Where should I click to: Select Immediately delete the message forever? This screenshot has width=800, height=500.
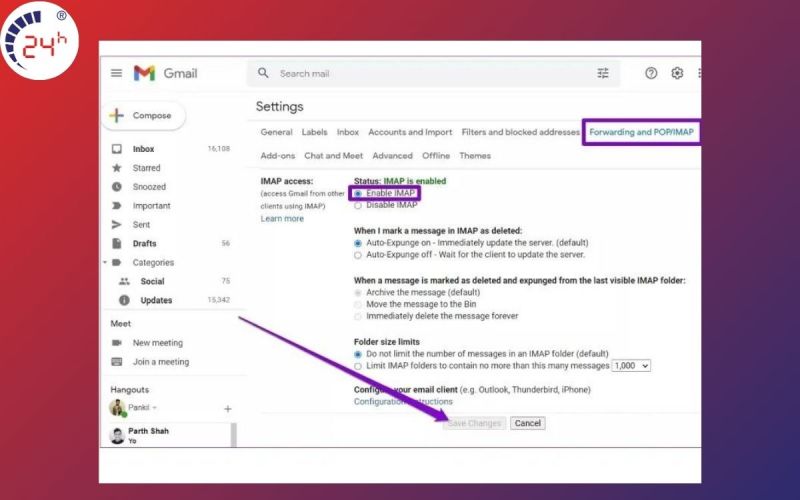(358, 316)
